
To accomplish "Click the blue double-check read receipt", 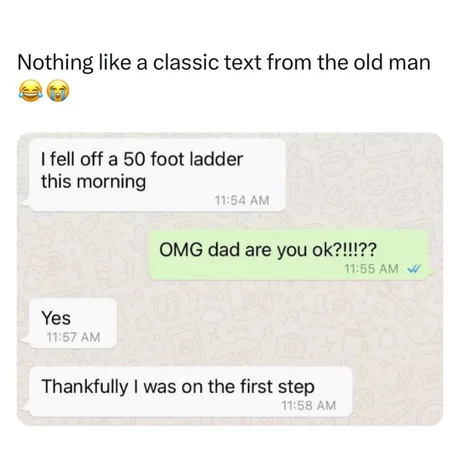I will tap(414, 268).
